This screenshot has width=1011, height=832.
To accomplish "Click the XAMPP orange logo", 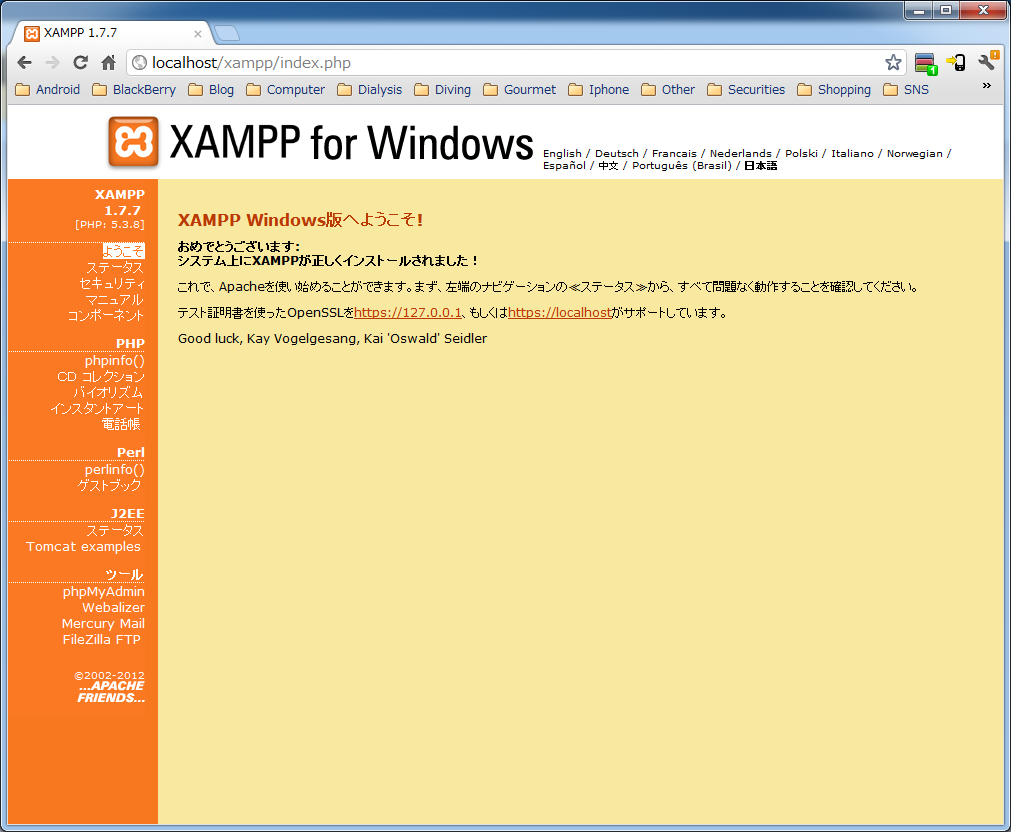I will (133, 142).
